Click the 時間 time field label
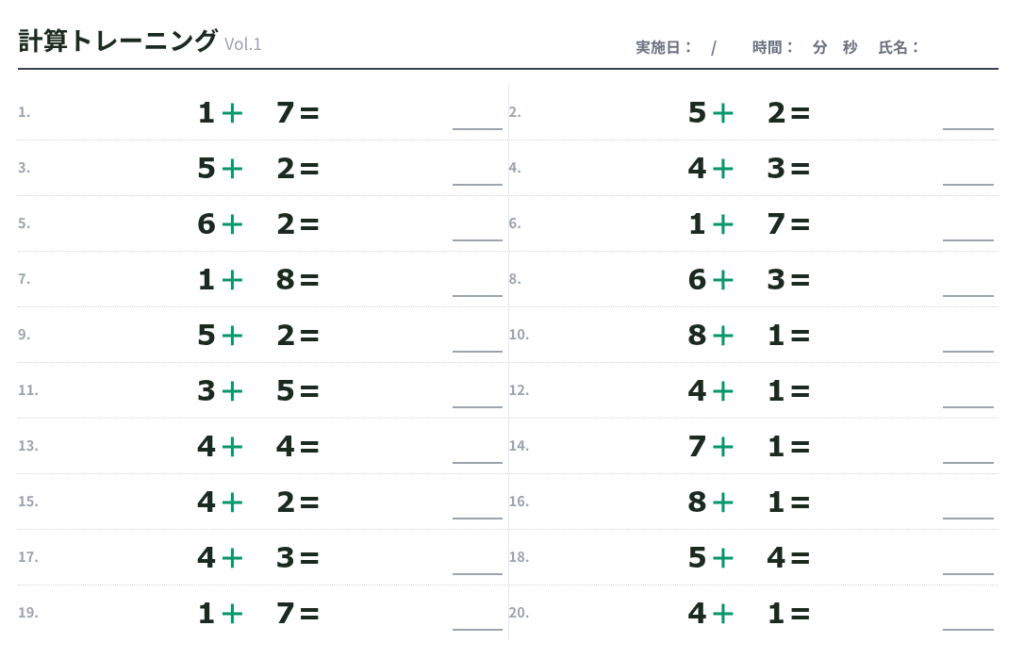 point(774,47)
